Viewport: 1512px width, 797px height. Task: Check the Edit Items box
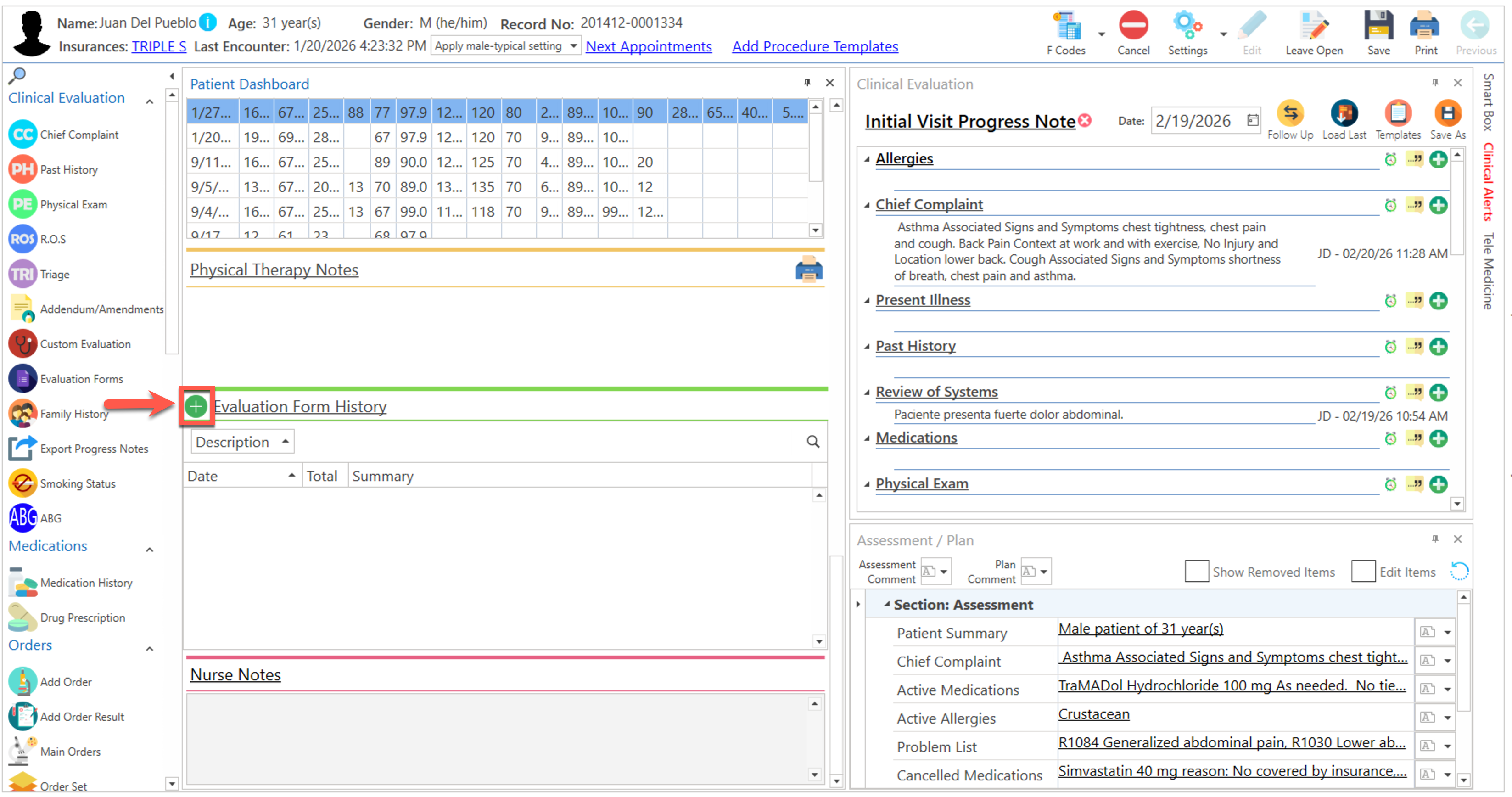(x=1363, y=571)
